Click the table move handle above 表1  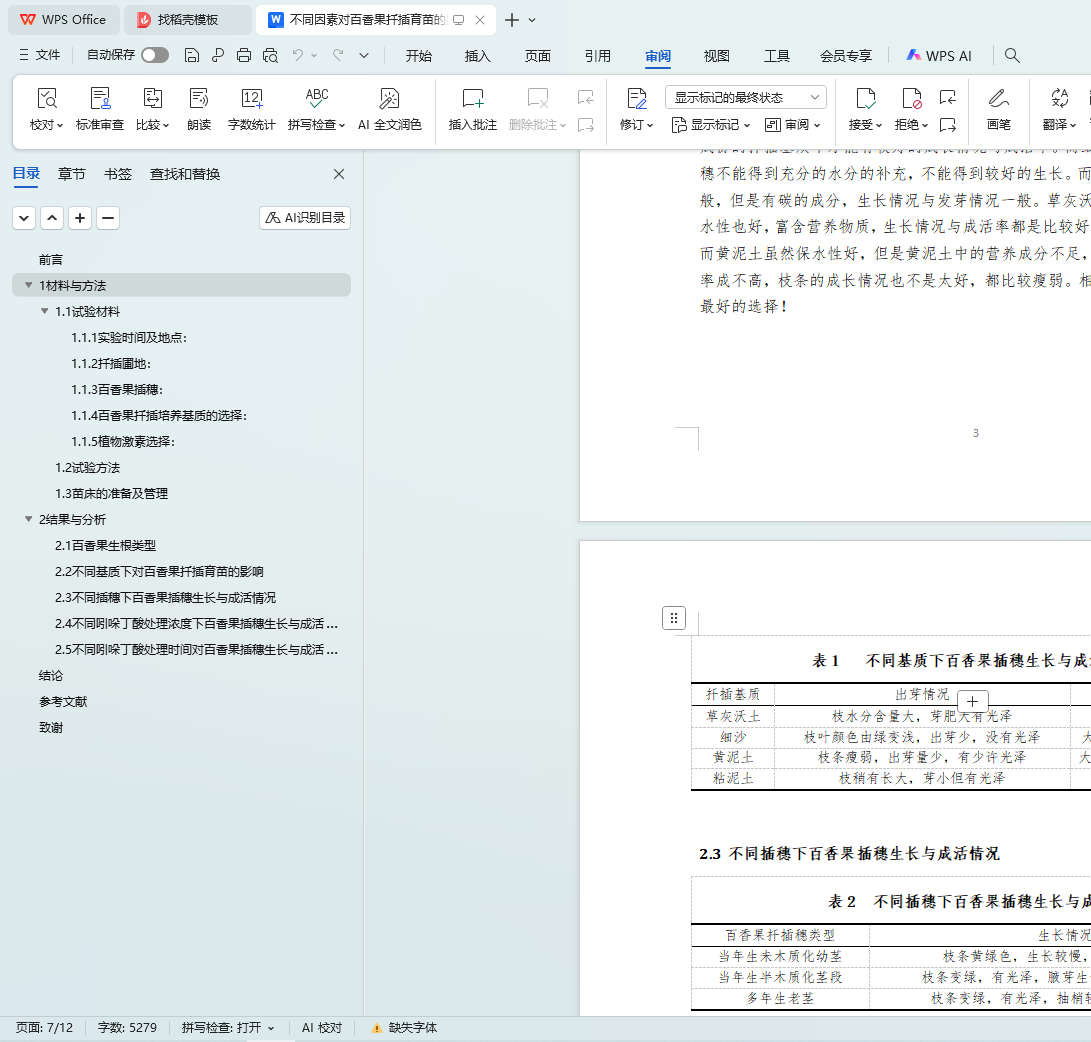(x=674, y=618)
